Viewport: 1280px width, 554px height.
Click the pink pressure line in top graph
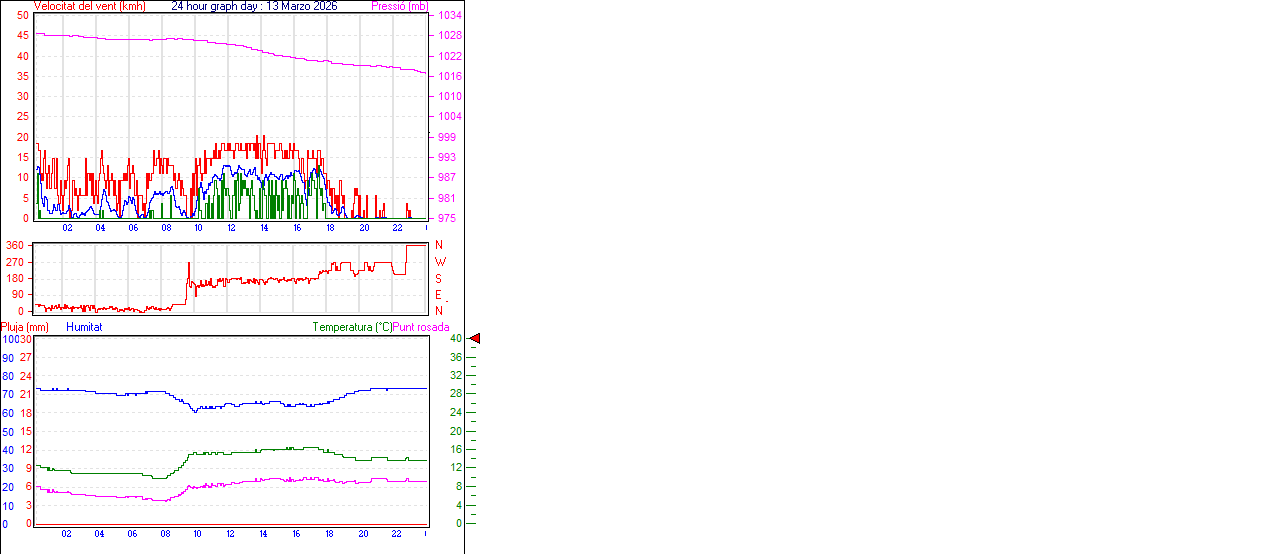point(250,48)
